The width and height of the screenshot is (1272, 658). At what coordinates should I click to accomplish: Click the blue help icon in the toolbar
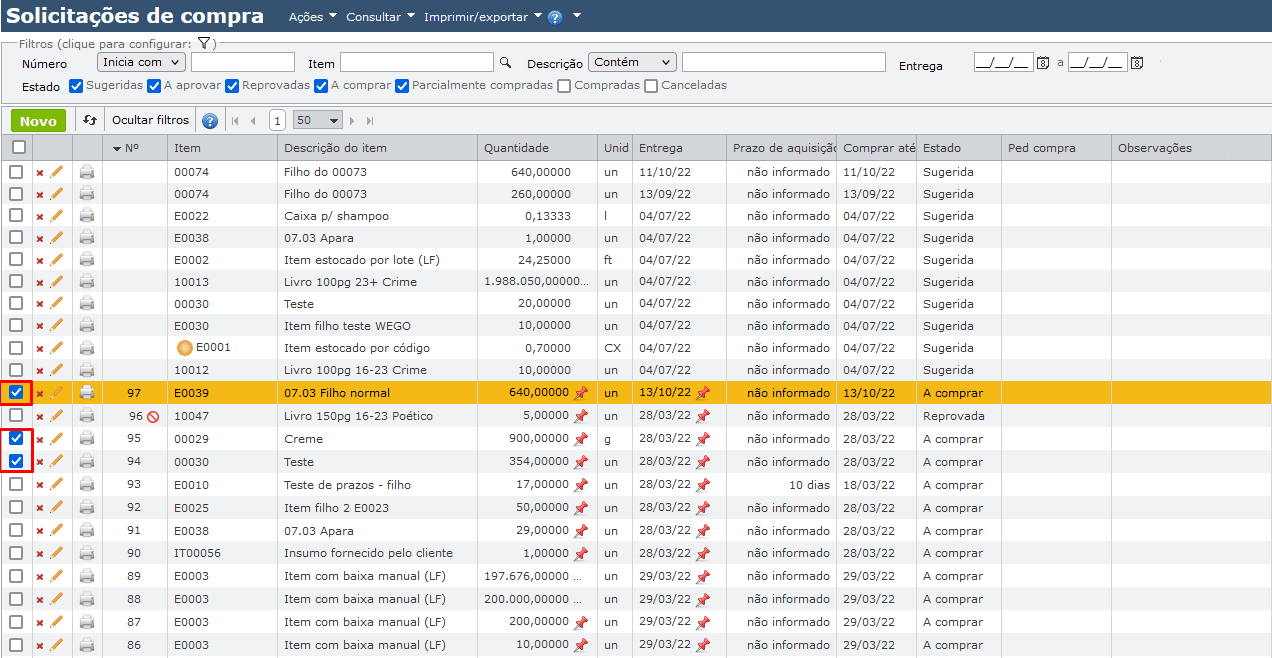pyautogui.click(x=210, y=121)
